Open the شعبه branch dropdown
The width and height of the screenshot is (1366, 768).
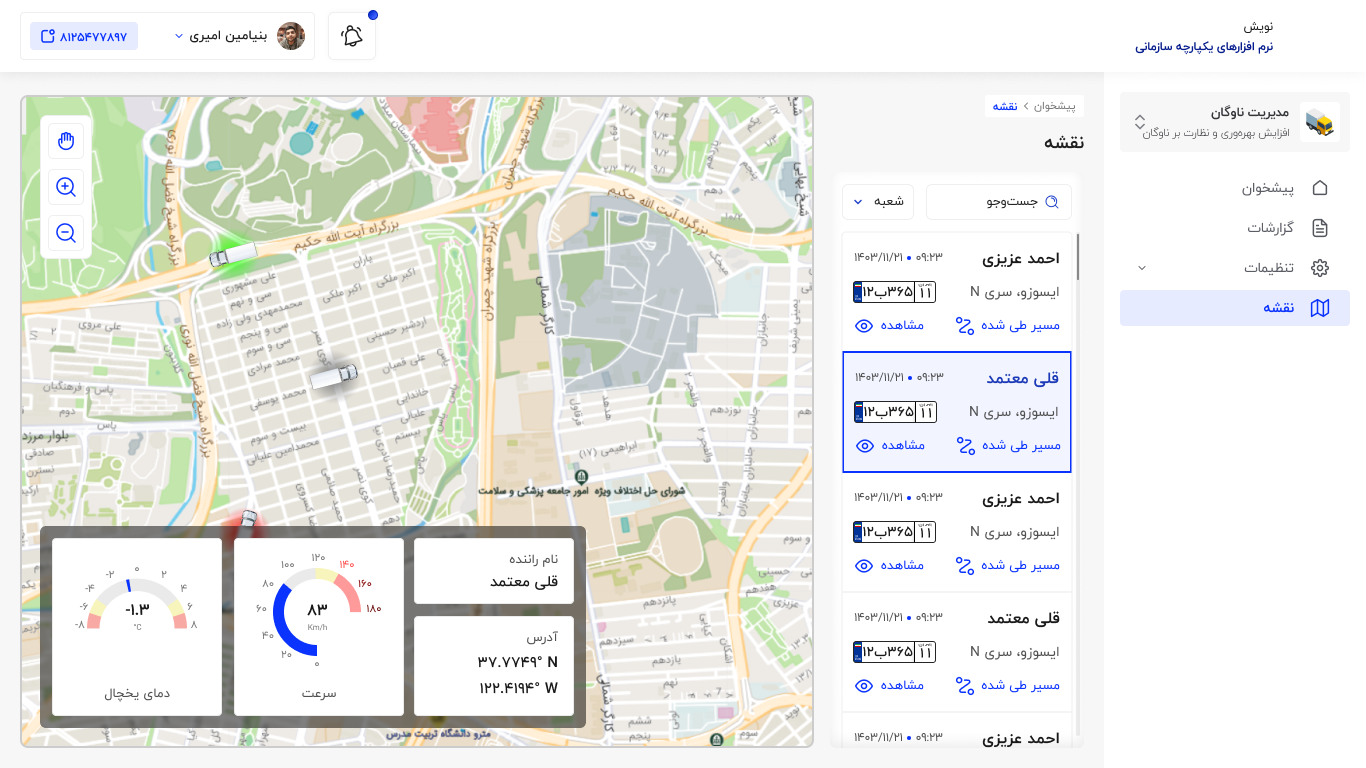(880, 202)
